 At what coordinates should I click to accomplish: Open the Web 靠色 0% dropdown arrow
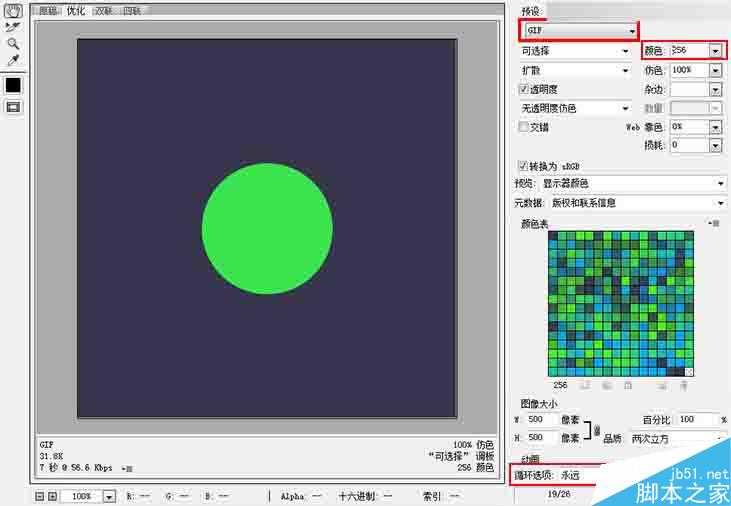[715, 127]
